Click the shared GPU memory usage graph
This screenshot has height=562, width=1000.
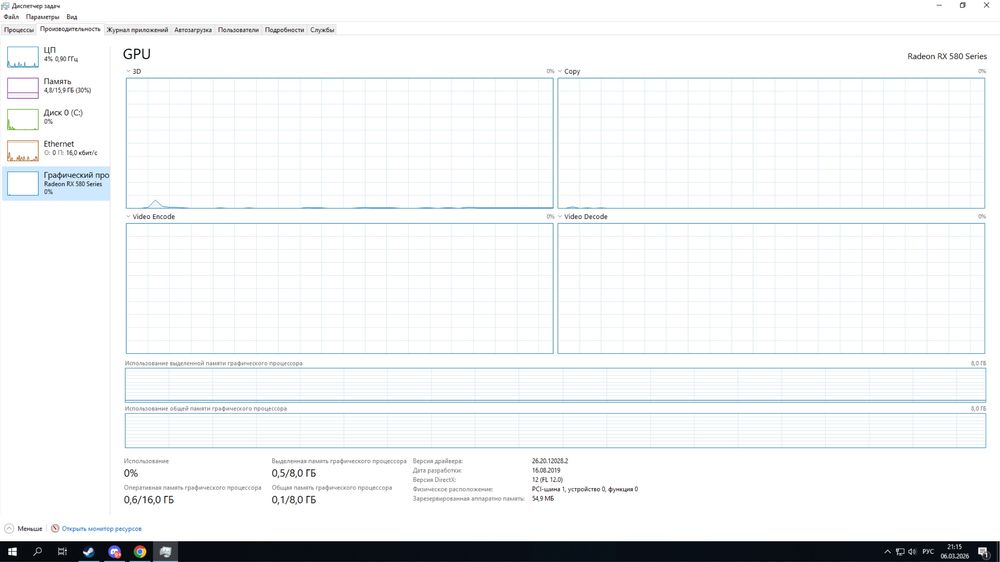(555, 431)
